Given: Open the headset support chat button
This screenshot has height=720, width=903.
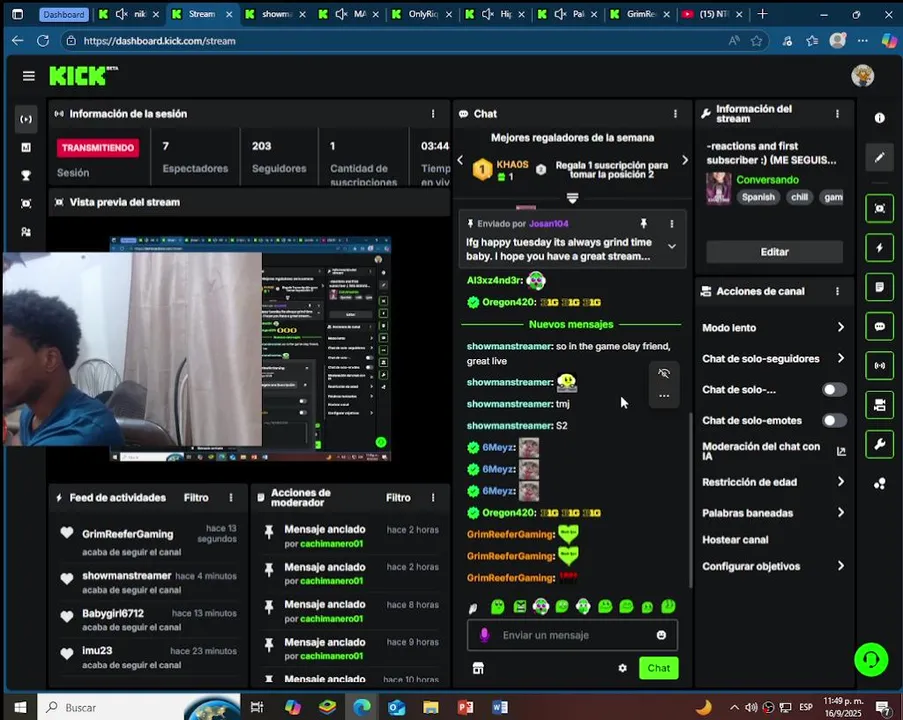Looking at the screenshot, I should click(871, 659).
